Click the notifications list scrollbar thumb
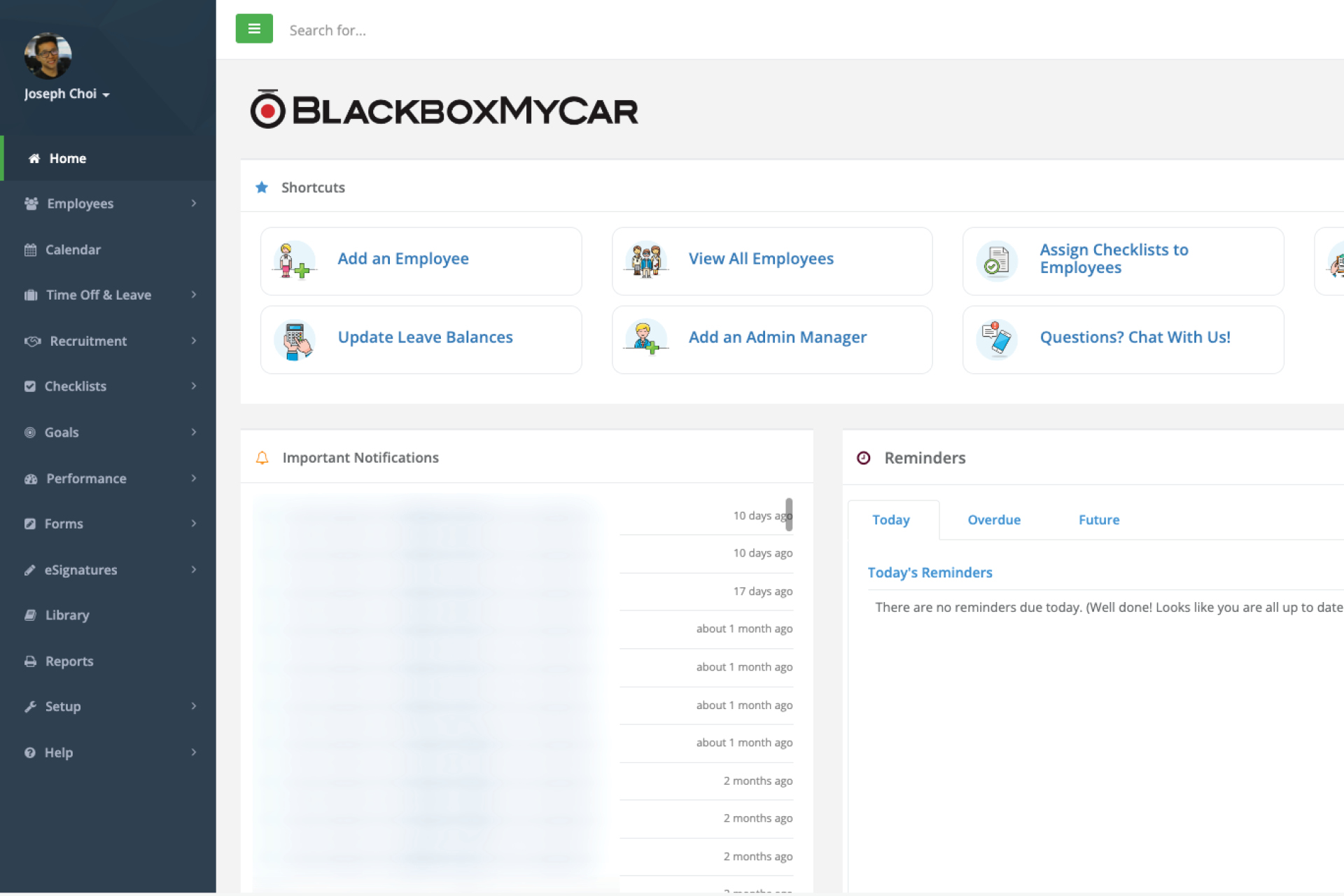1344x896 pixels. 789,514
